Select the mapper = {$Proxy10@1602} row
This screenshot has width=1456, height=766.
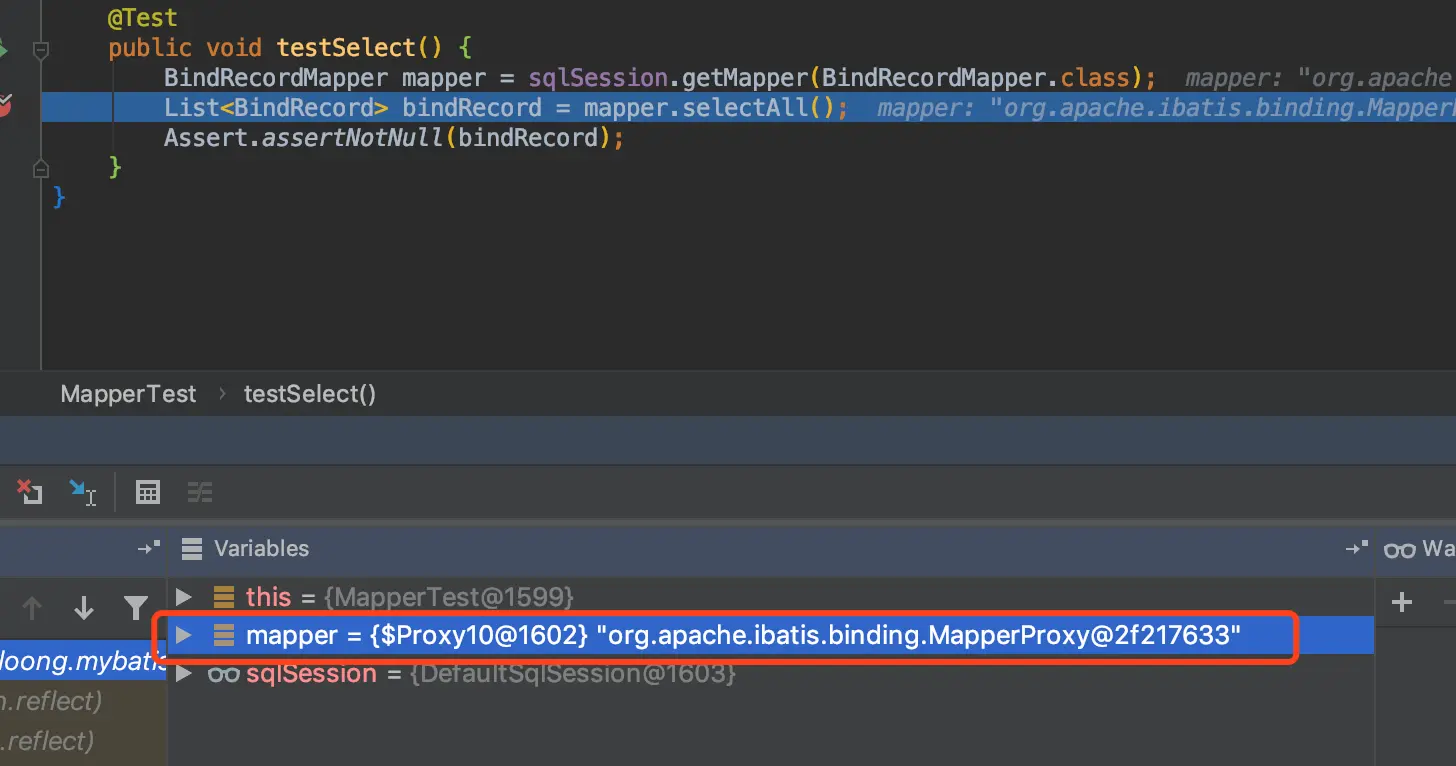click(770, 634)
